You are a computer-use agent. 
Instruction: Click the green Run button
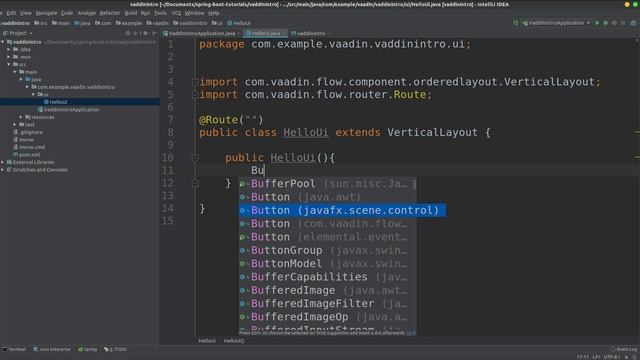[x=597, y=23]
